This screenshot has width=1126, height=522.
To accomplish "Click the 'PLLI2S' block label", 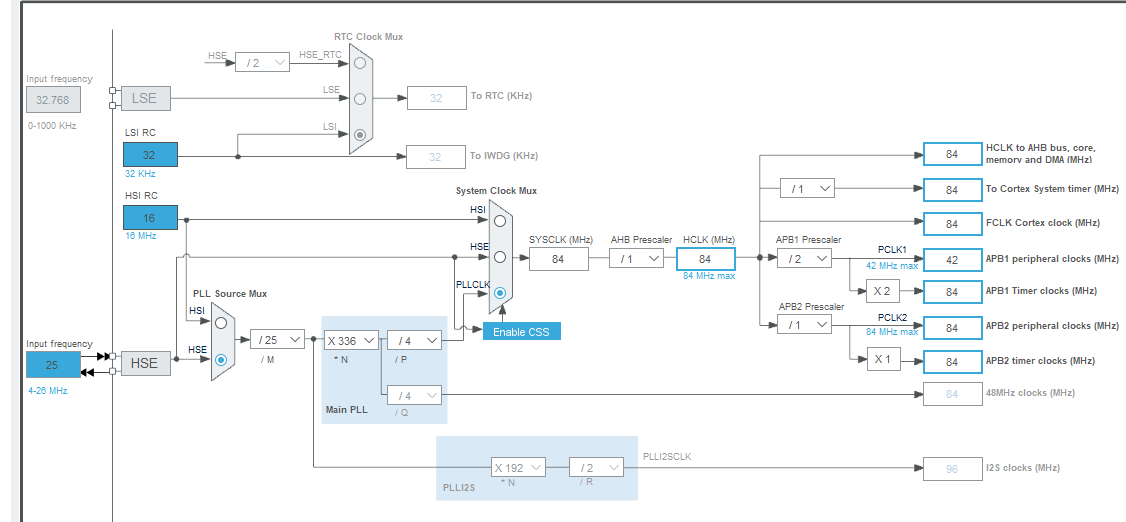I will (457, 489).
